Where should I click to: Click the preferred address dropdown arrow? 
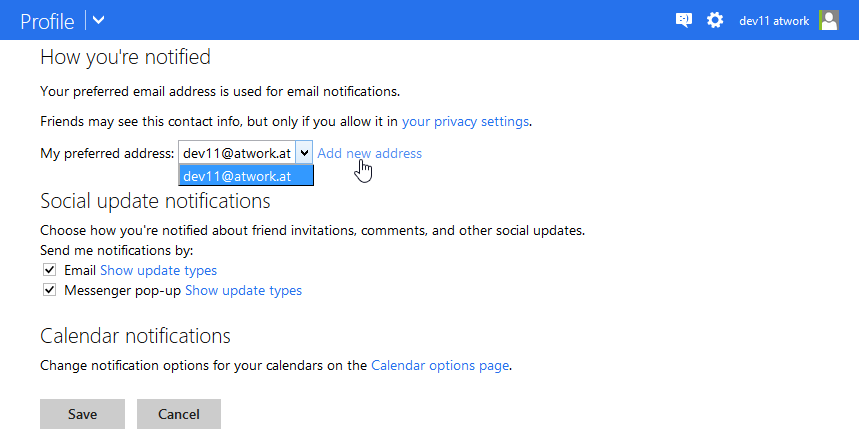304,153
